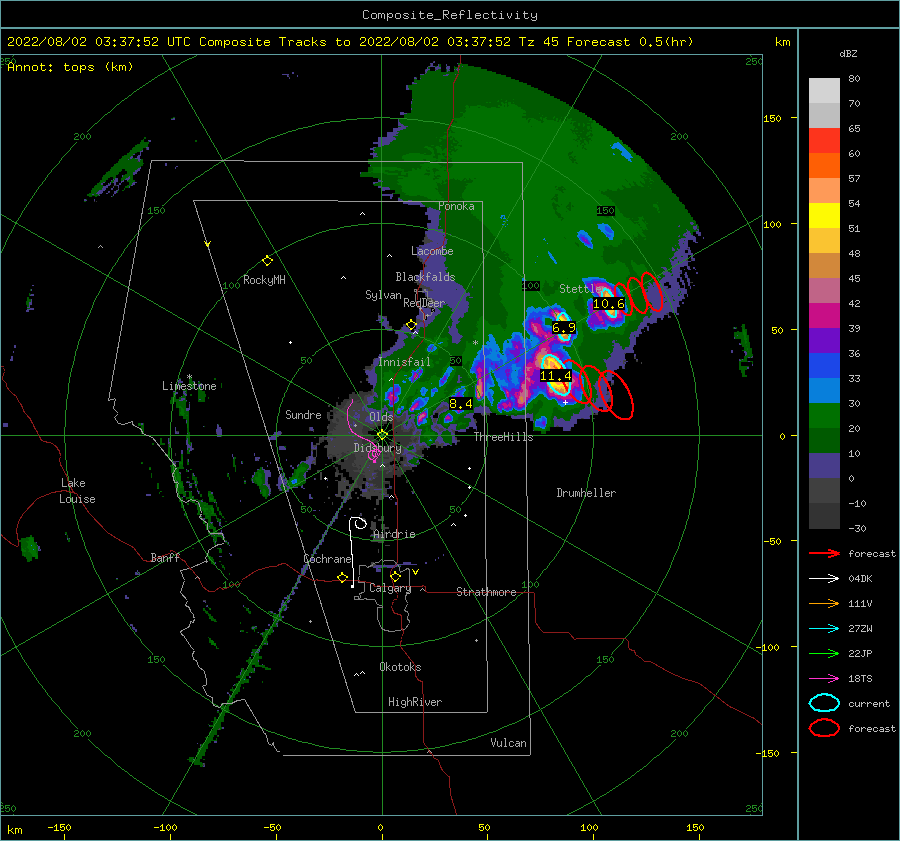
Task: Click the Didsbury town label
Action: 378,448
